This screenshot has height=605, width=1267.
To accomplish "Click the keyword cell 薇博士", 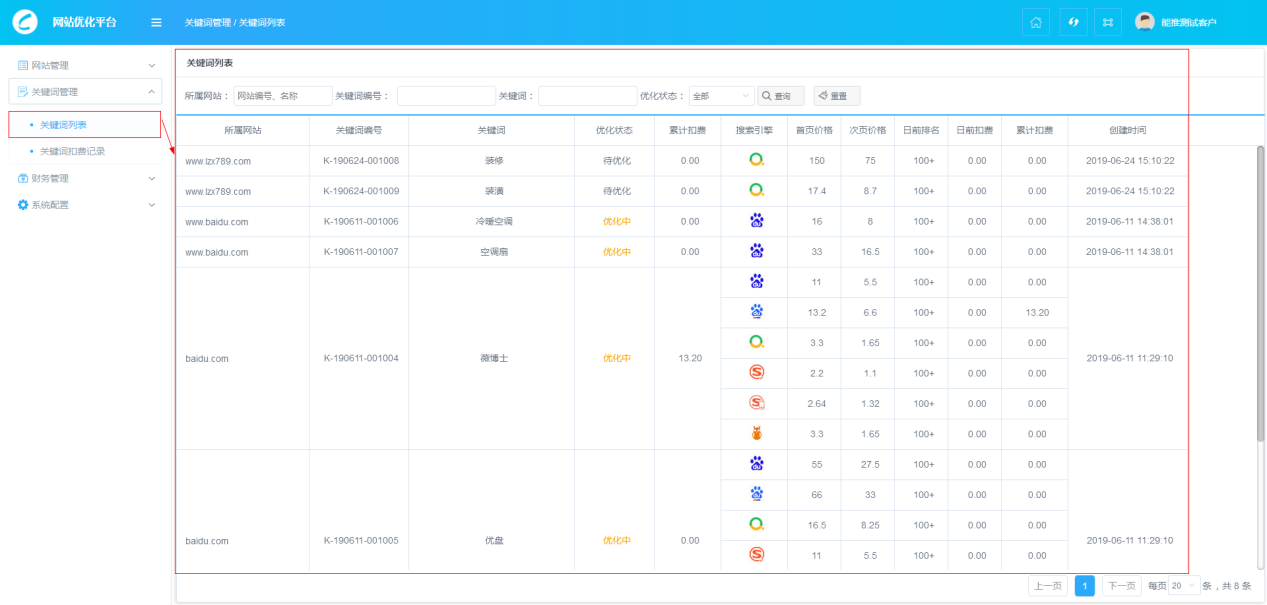I will point(494,358).
